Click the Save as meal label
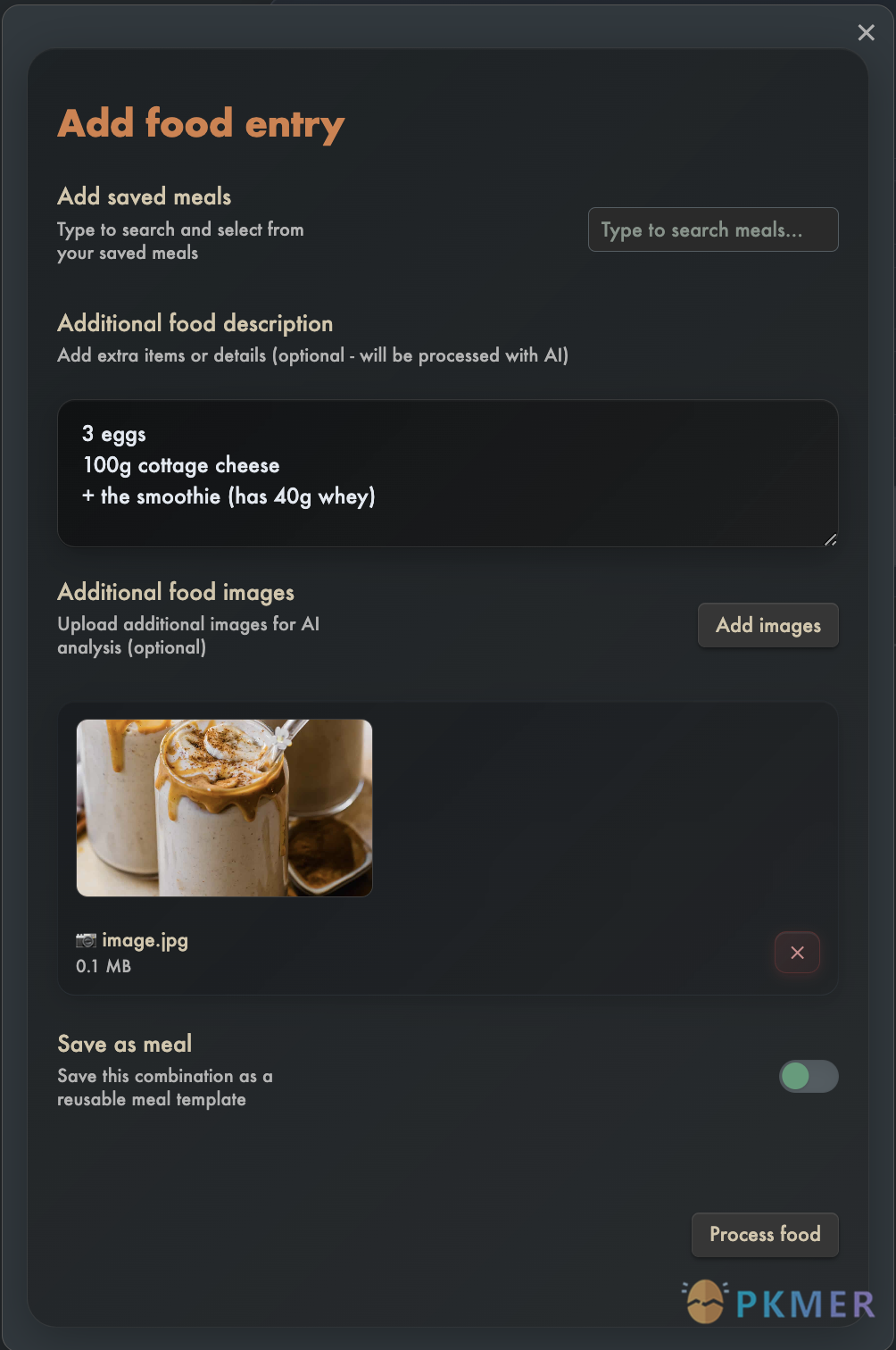The width and height of the screenshot is (896, 1350). pos(124,1043)
